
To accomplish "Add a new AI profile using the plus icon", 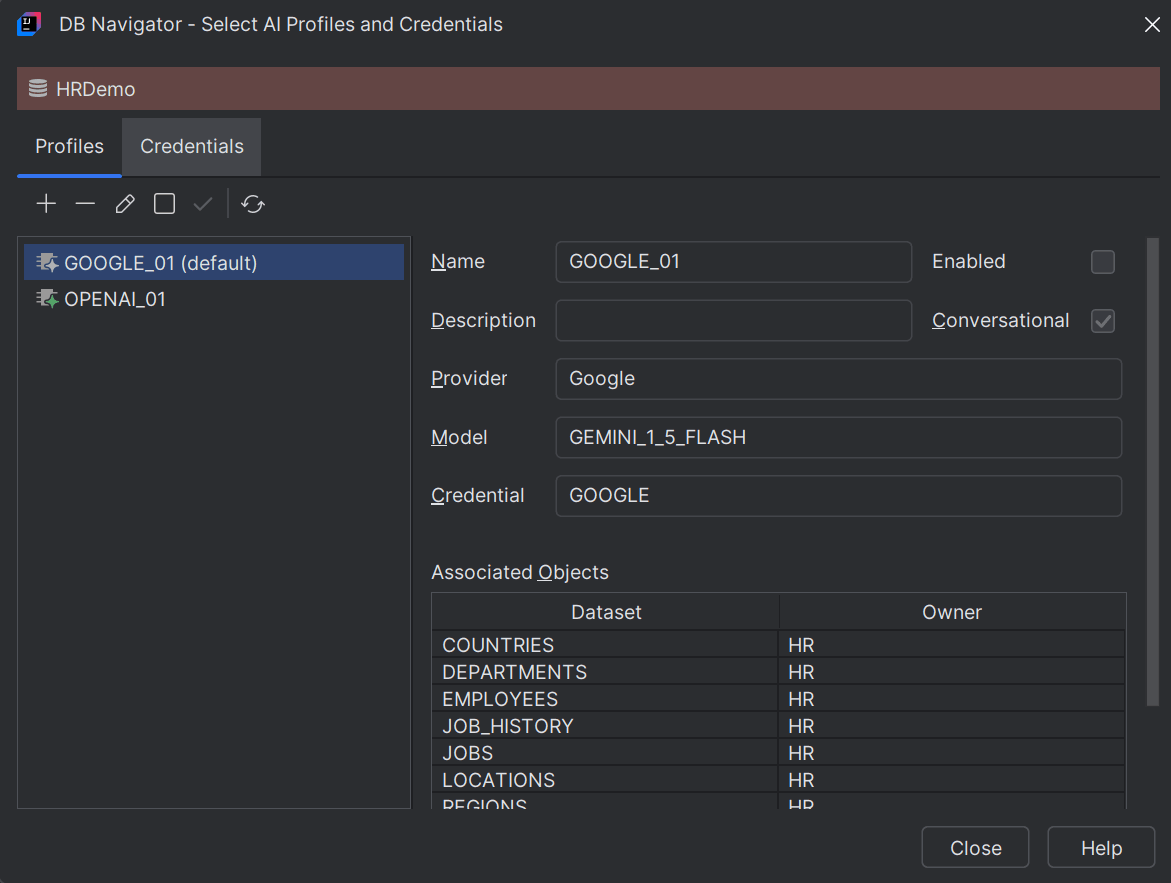I will [46, 203].
